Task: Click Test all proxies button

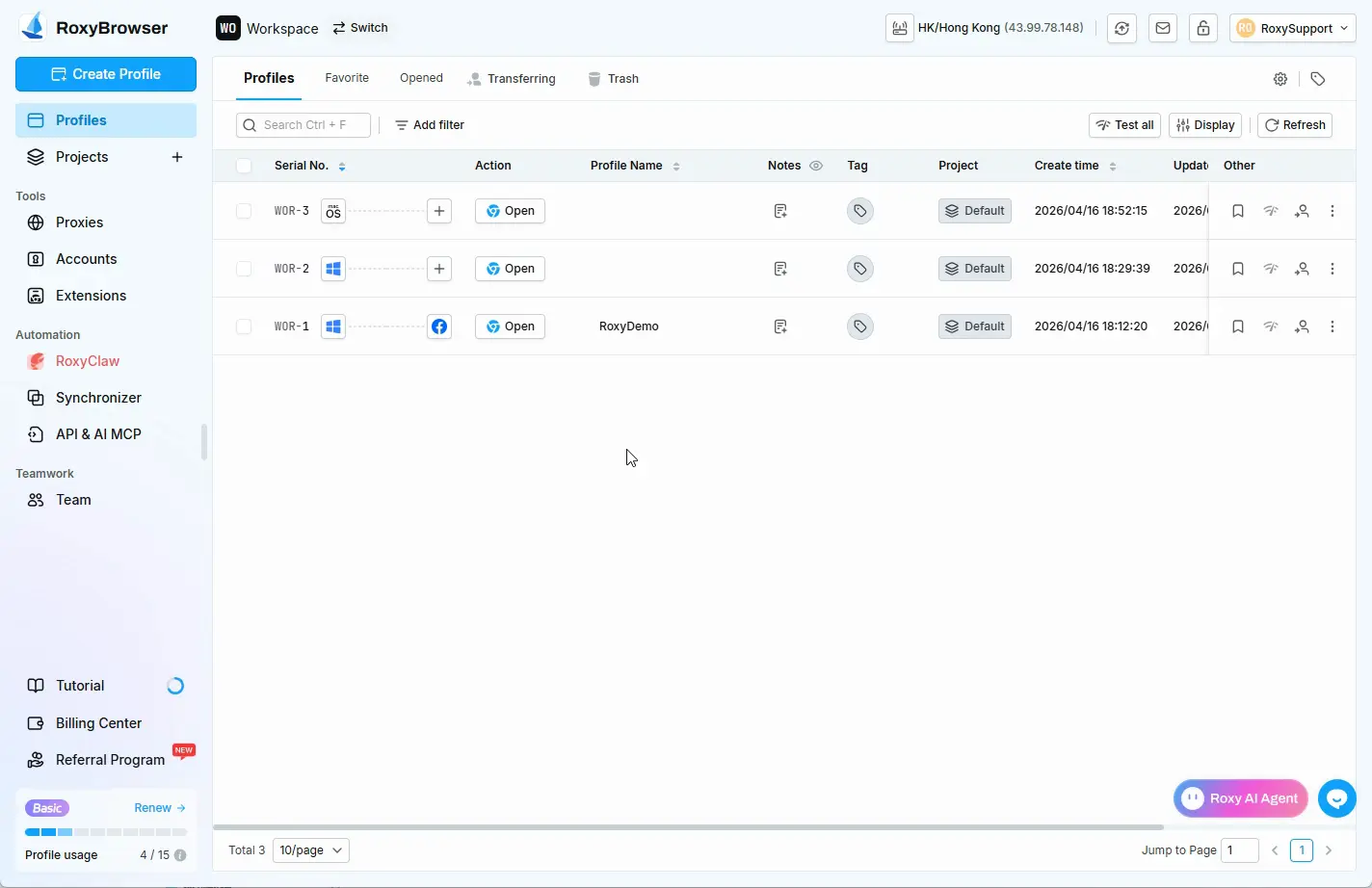Action: 1124,125
